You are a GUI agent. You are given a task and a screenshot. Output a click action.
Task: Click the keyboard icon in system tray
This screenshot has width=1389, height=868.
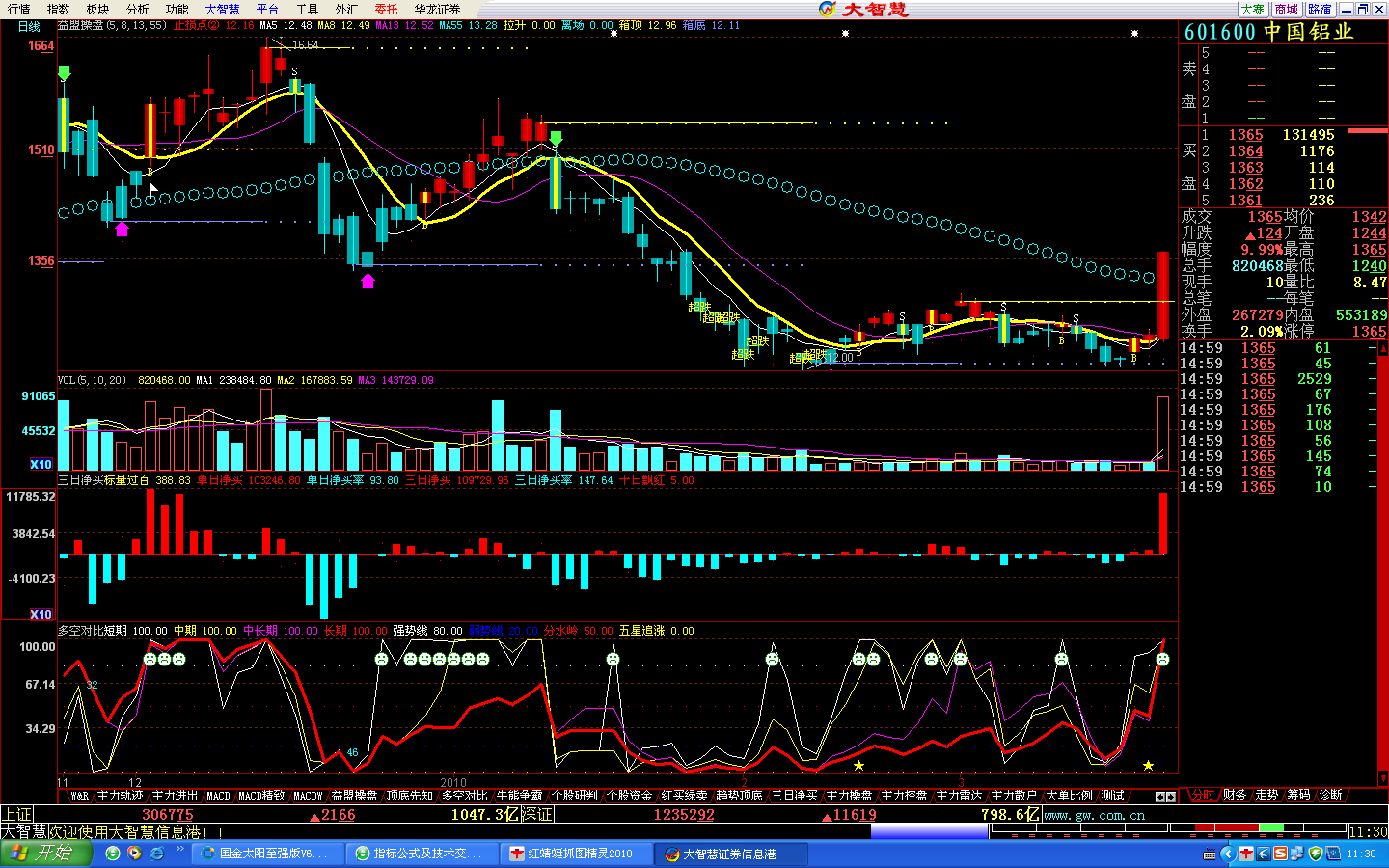pyautogui.click(x=1210, y=854)
